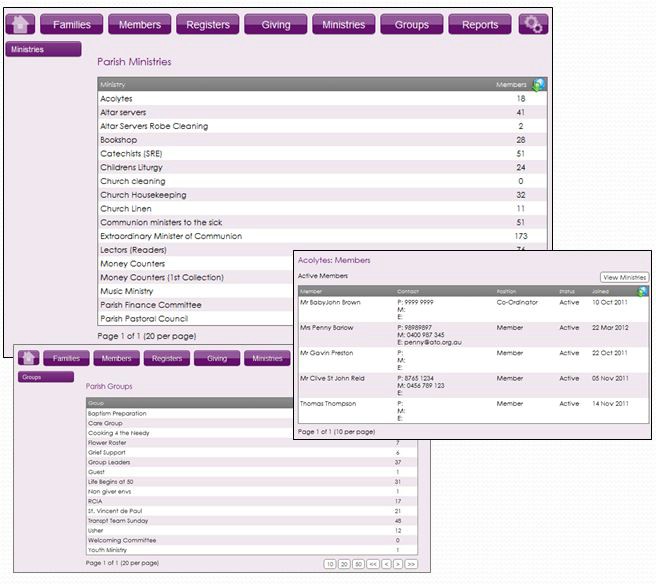Select member Mrs Penny Barlow
This screenshot has width=656, height=584.
pos(326,328)
